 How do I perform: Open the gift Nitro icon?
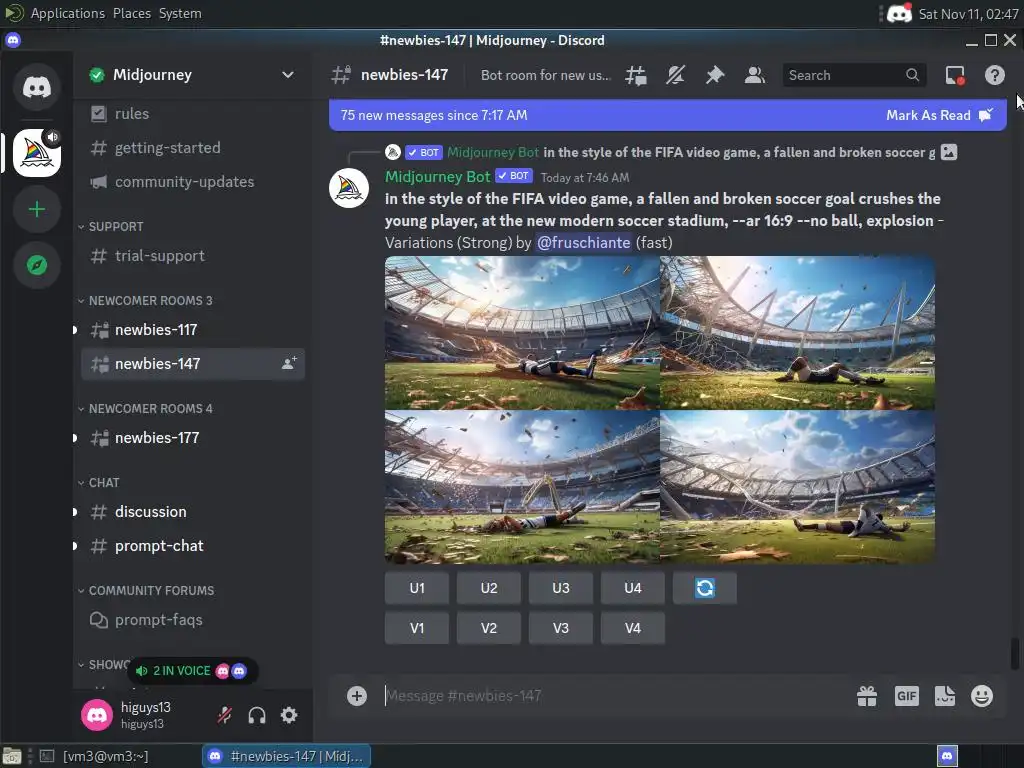(867, 696)
